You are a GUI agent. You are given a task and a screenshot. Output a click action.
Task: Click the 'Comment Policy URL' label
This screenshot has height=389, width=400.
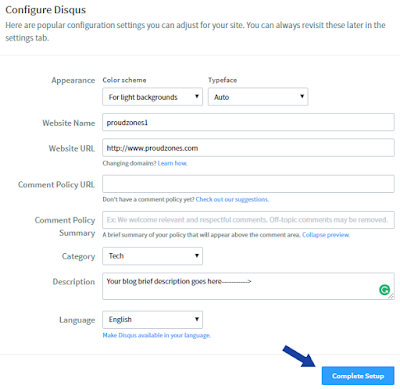pos(56,185)
